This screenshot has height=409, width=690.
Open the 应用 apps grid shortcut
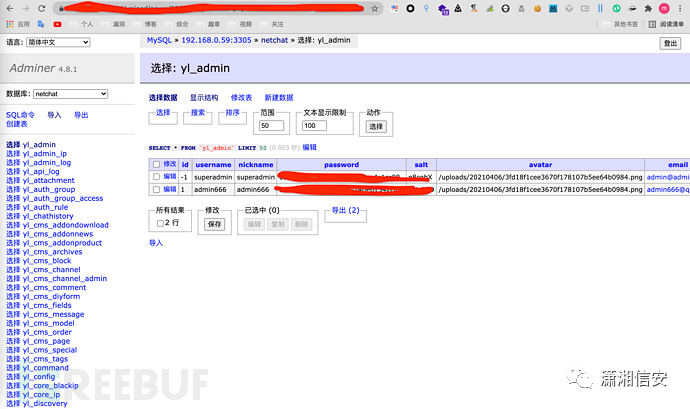18,24
